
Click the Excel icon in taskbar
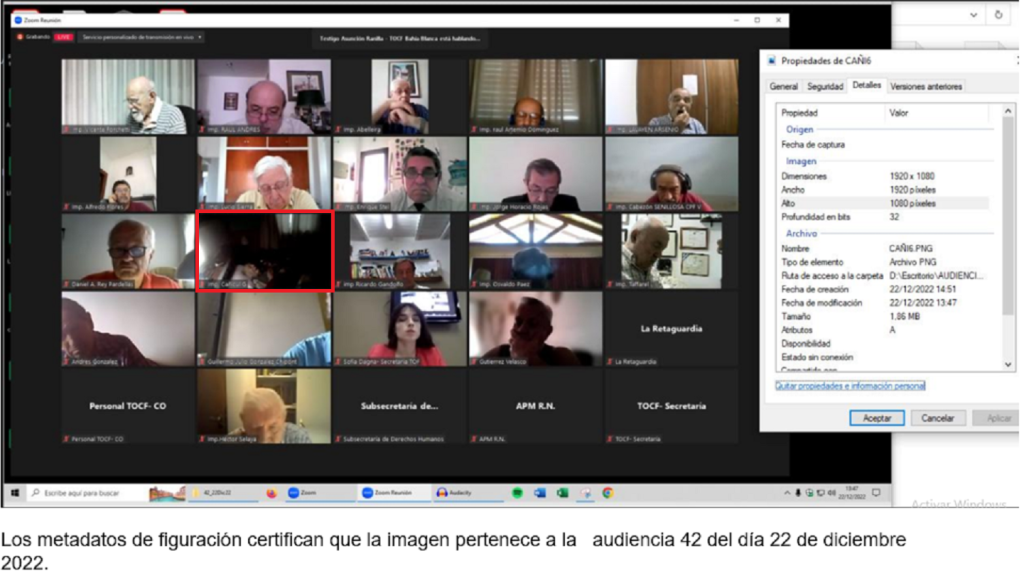tap(563, 493)
